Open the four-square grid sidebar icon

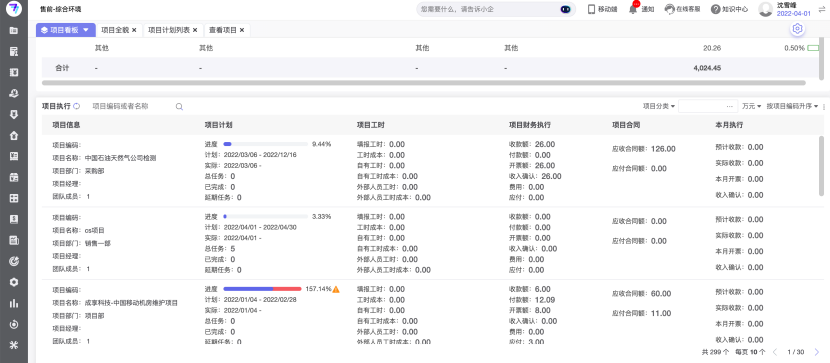(x=14, y=198)
